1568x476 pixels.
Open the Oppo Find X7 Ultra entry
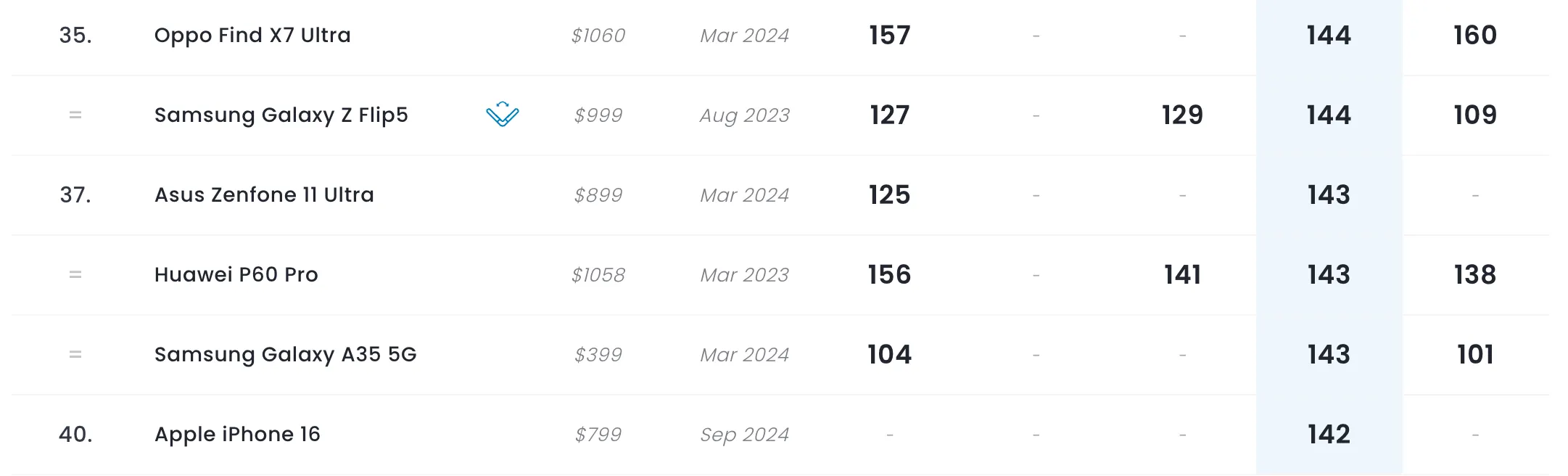click(x=252, y=36)
